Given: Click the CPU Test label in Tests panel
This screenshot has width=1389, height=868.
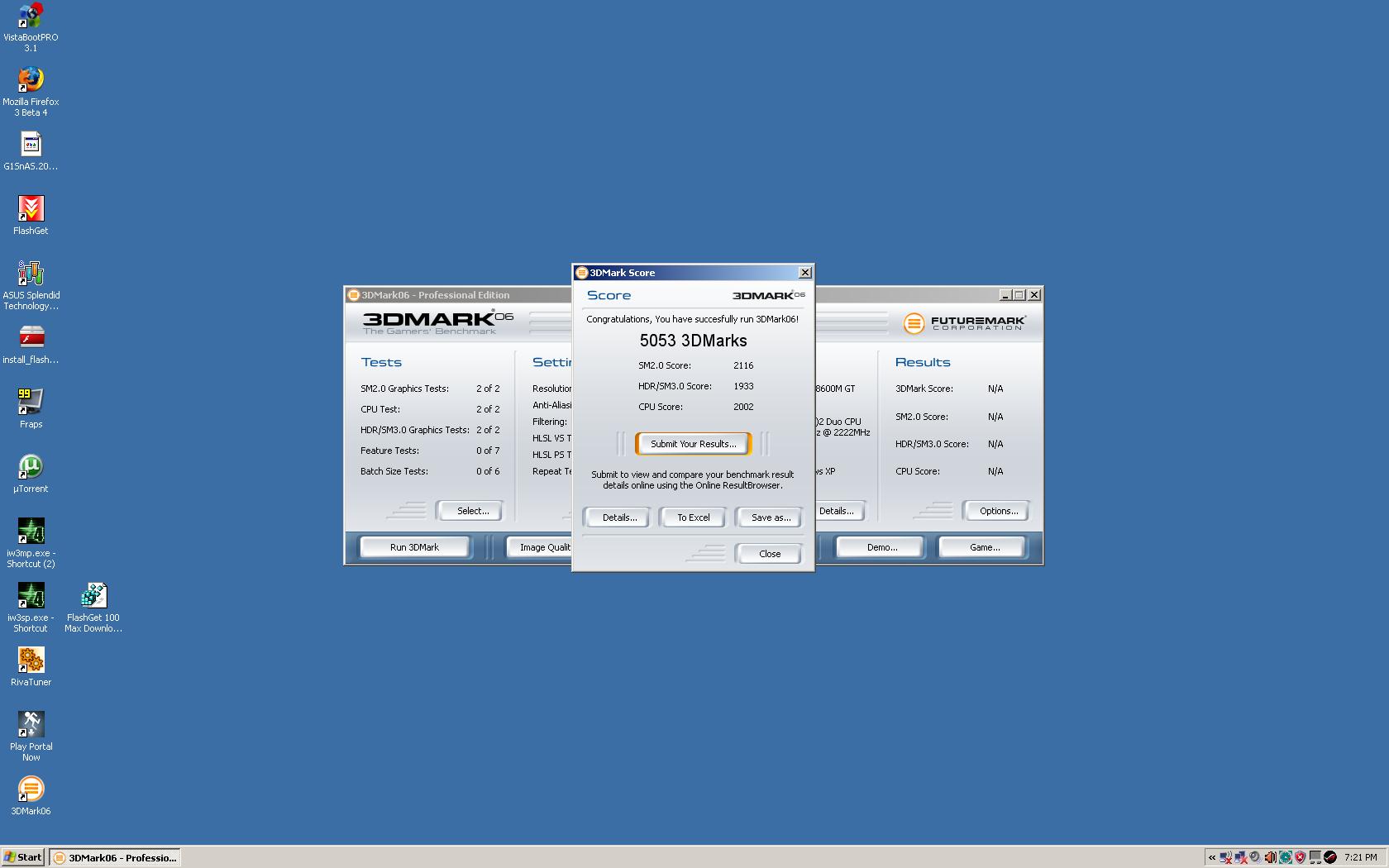Looking at the screenshot, I should 379,409.
